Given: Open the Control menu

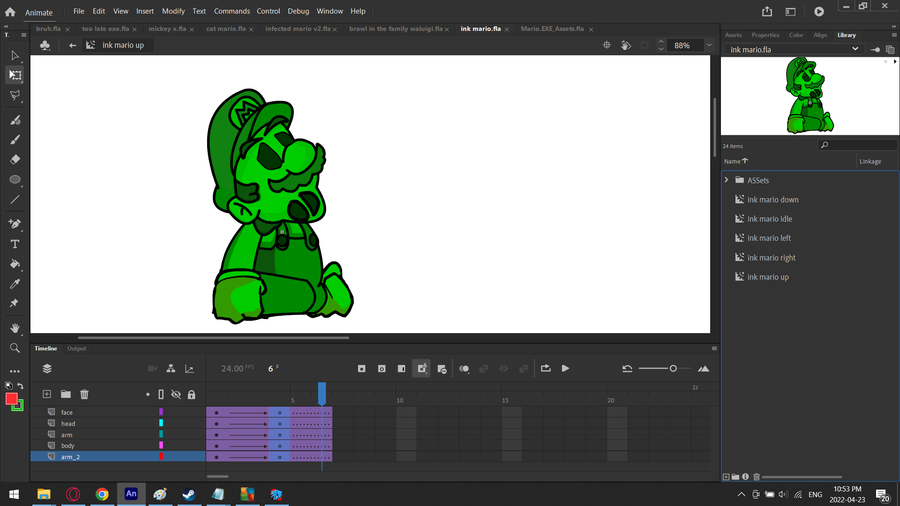Looking at the screenshot, I should click(268, 11).
